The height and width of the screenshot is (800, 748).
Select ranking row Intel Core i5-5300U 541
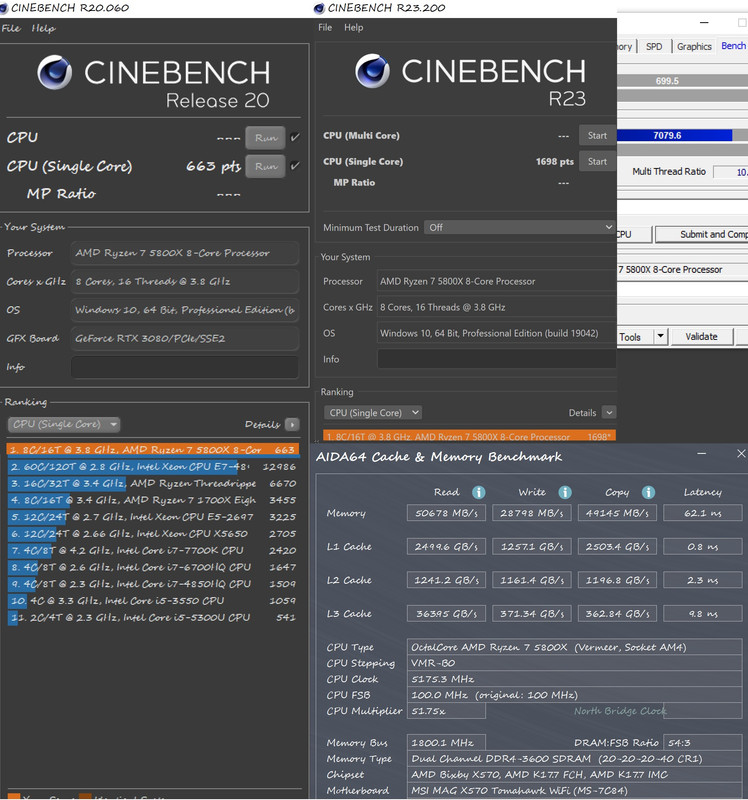pos(153,617)
